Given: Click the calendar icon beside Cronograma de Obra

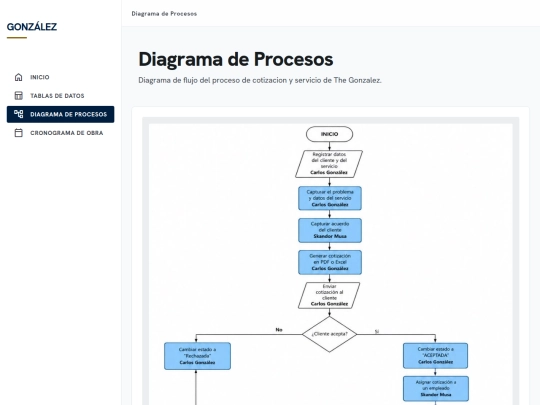Looking at the screenshot, I should pyautogui.click(x=19, y=133).
